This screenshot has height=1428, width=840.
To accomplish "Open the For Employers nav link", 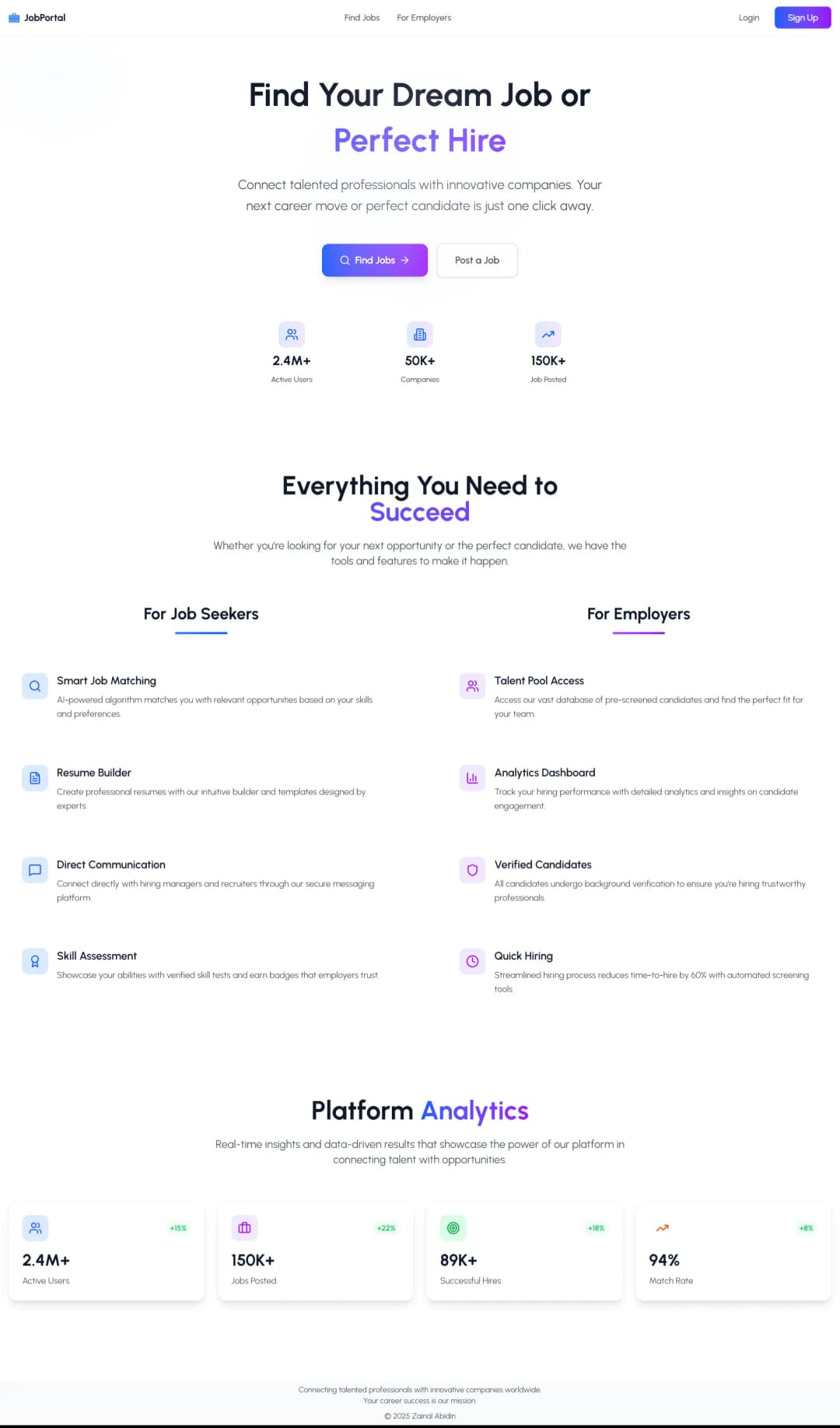I will click(x=424, y=18).
